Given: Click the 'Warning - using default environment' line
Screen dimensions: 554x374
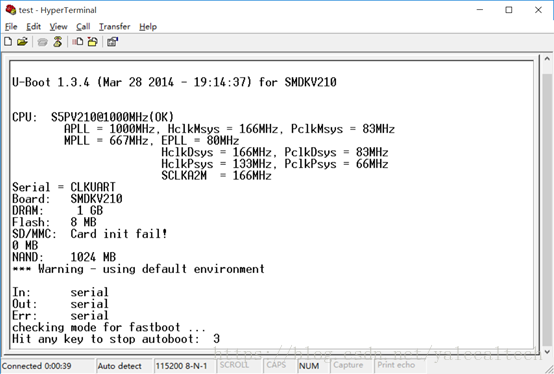Looking at the screenshot, I should click(138, 269).
